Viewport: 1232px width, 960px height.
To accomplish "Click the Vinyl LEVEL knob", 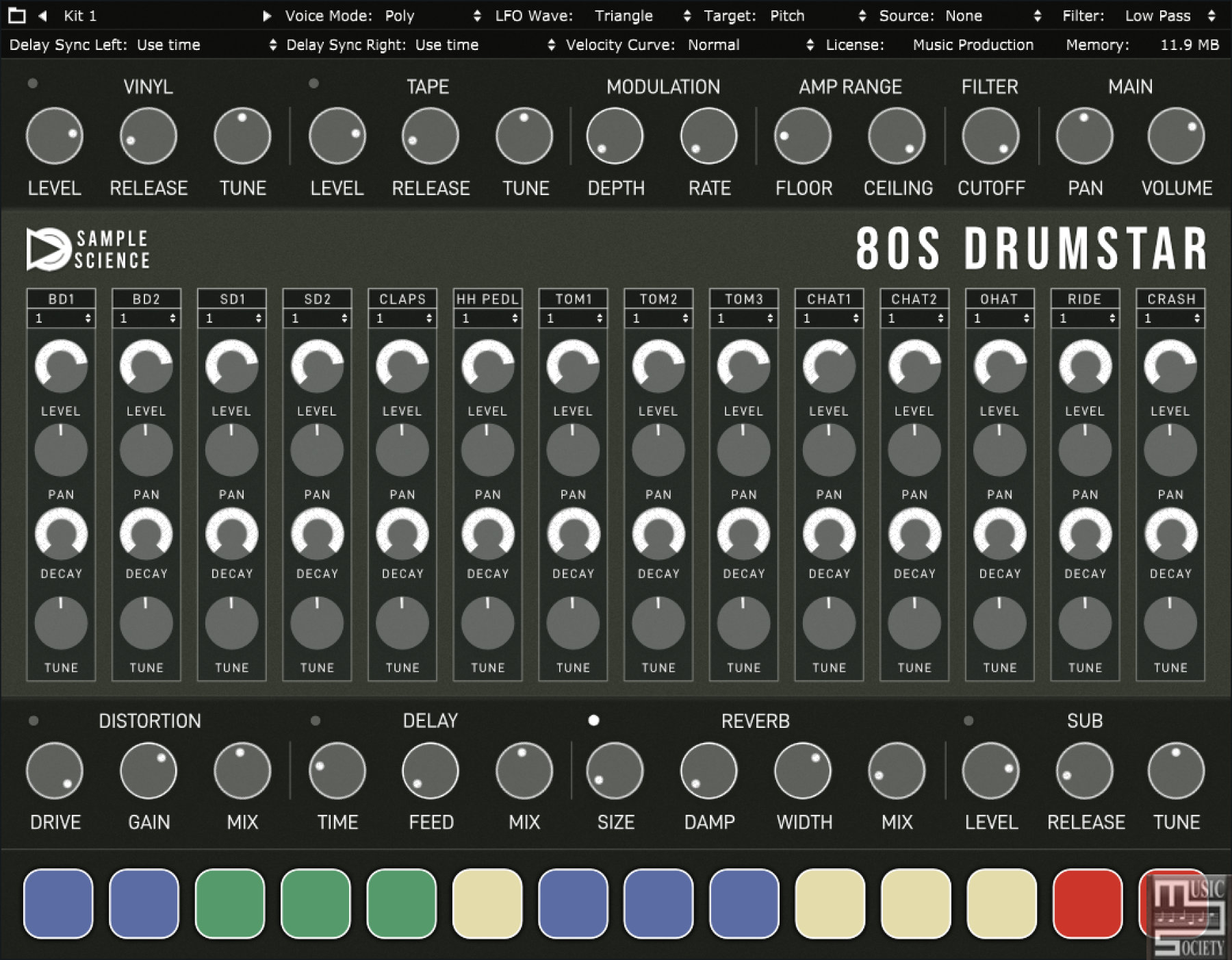I will [x=55, y=136].
